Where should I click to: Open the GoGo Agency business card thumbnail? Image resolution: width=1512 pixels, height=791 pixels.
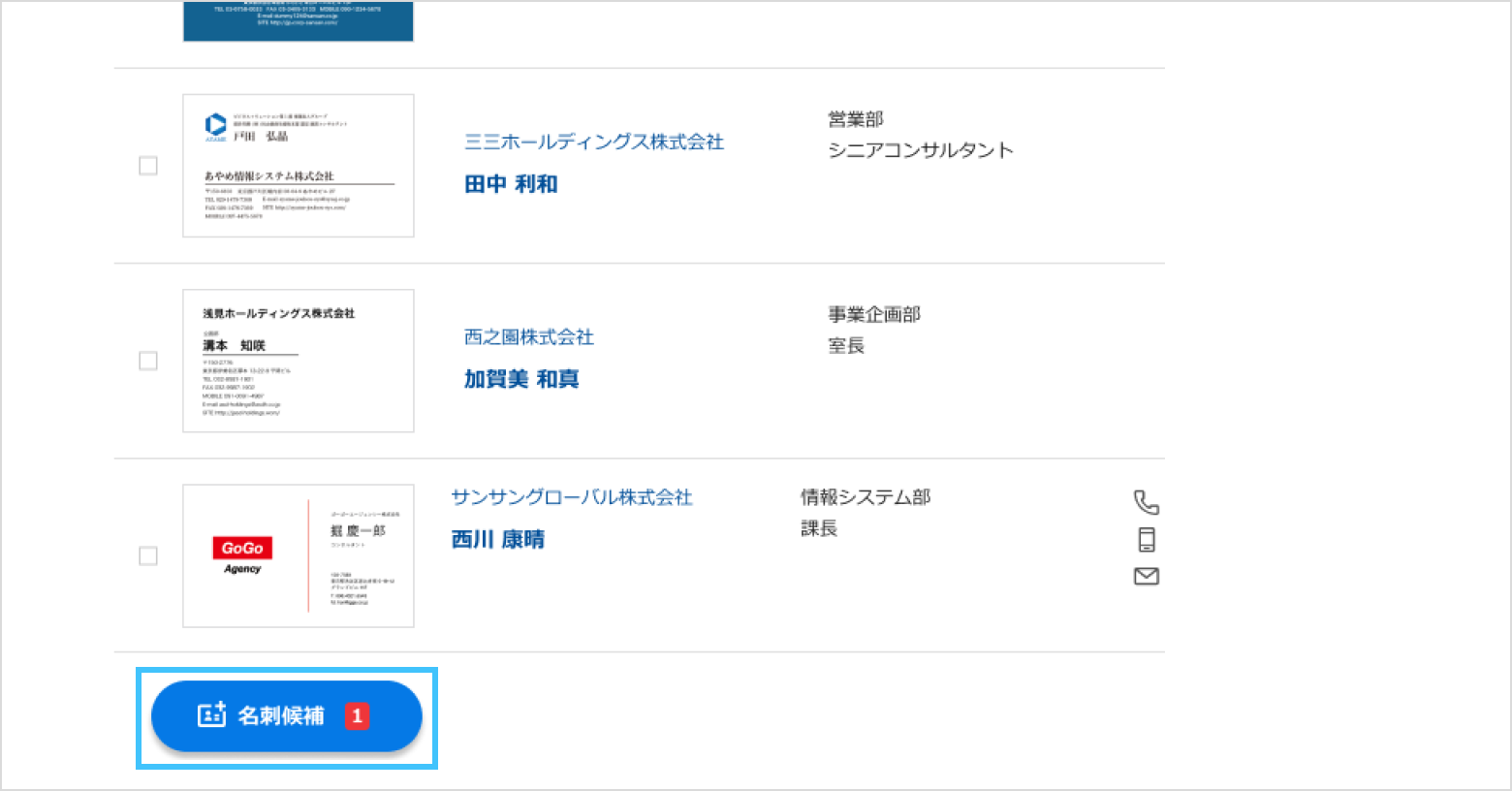299,556
